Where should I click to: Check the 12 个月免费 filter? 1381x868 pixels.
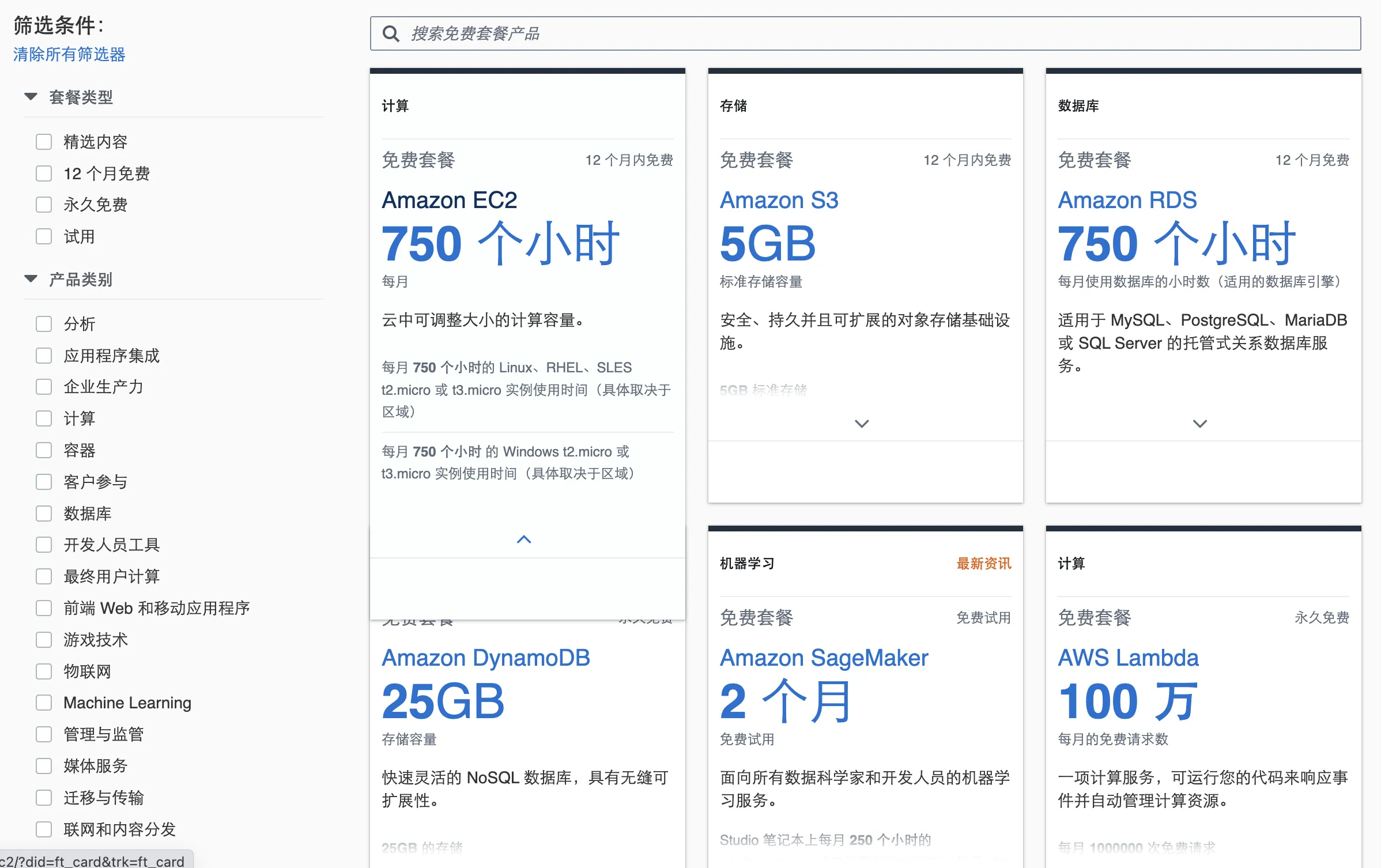[44, 173]
